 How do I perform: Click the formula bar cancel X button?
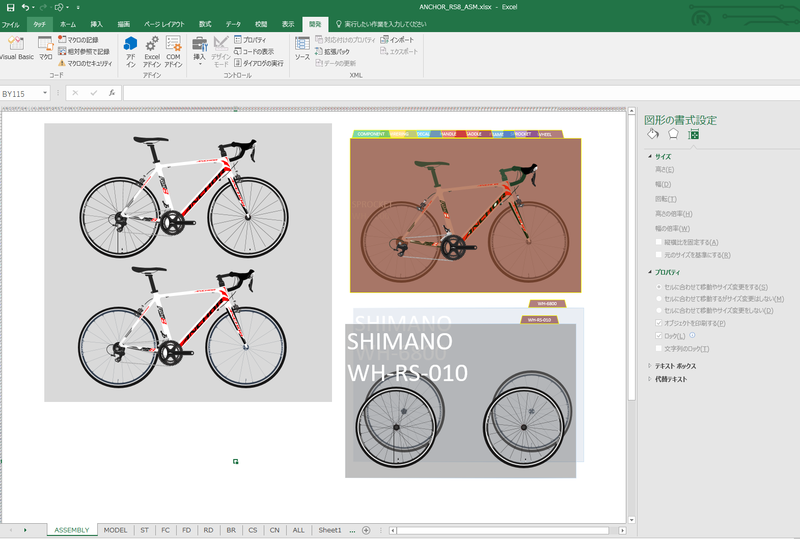coord(75,93)
